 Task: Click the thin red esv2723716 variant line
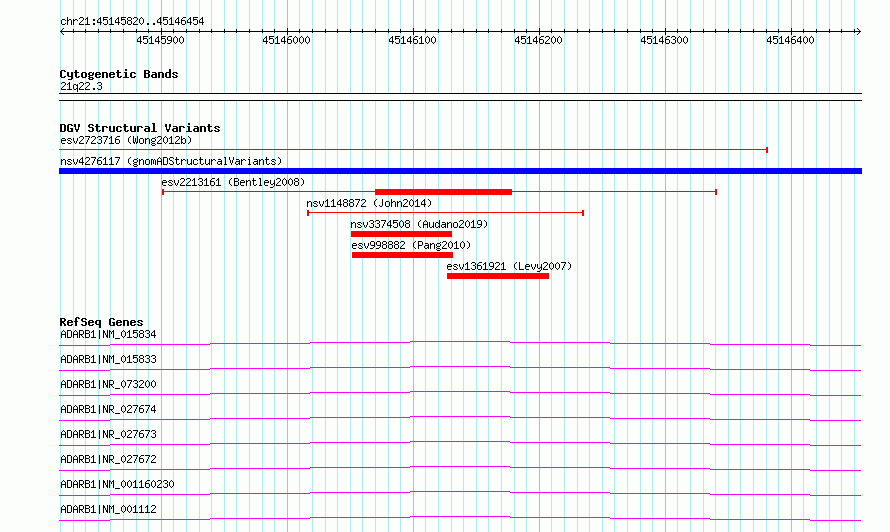click(413, 150)
